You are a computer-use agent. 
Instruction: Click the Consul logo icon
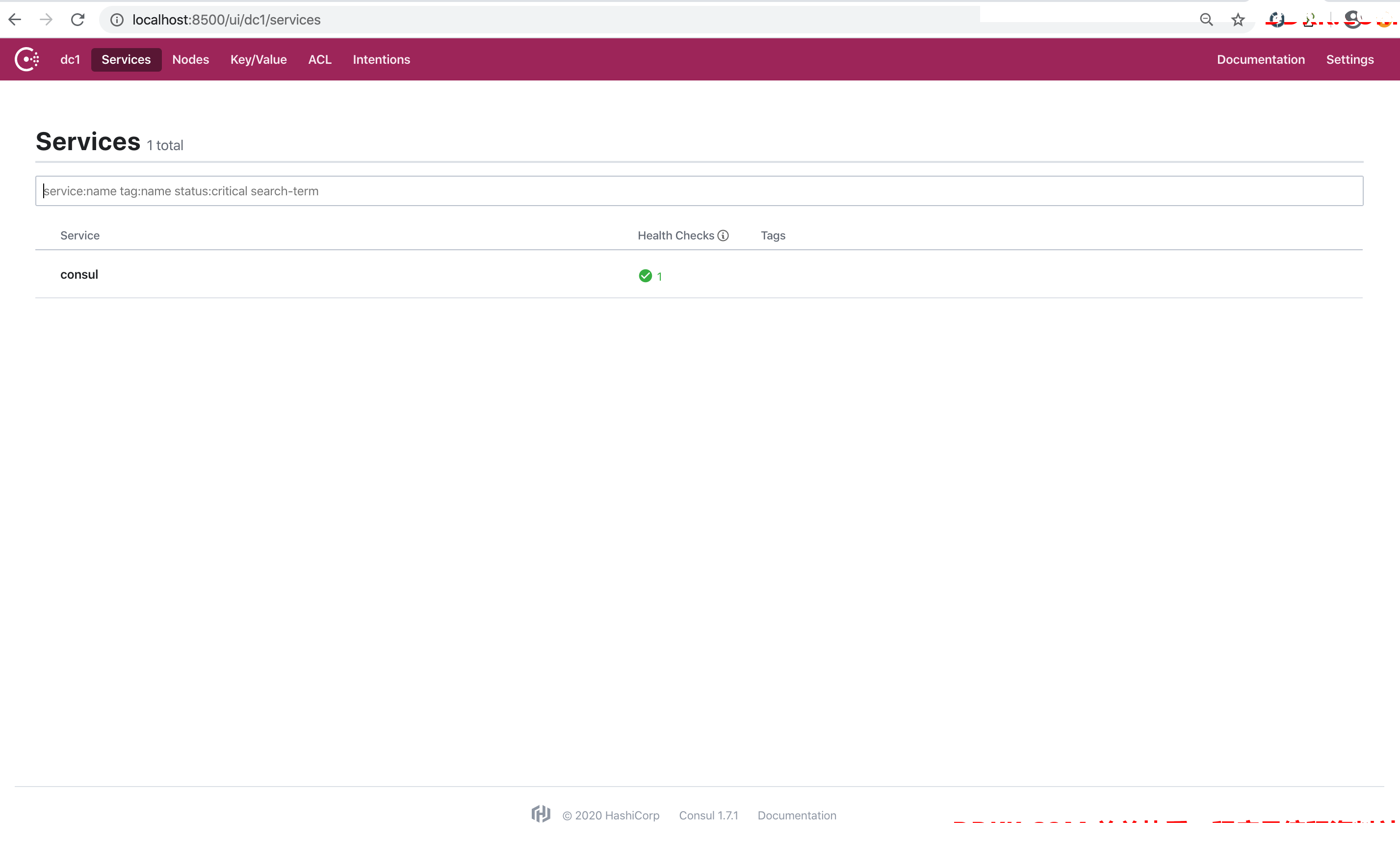(x=26, y=59)
